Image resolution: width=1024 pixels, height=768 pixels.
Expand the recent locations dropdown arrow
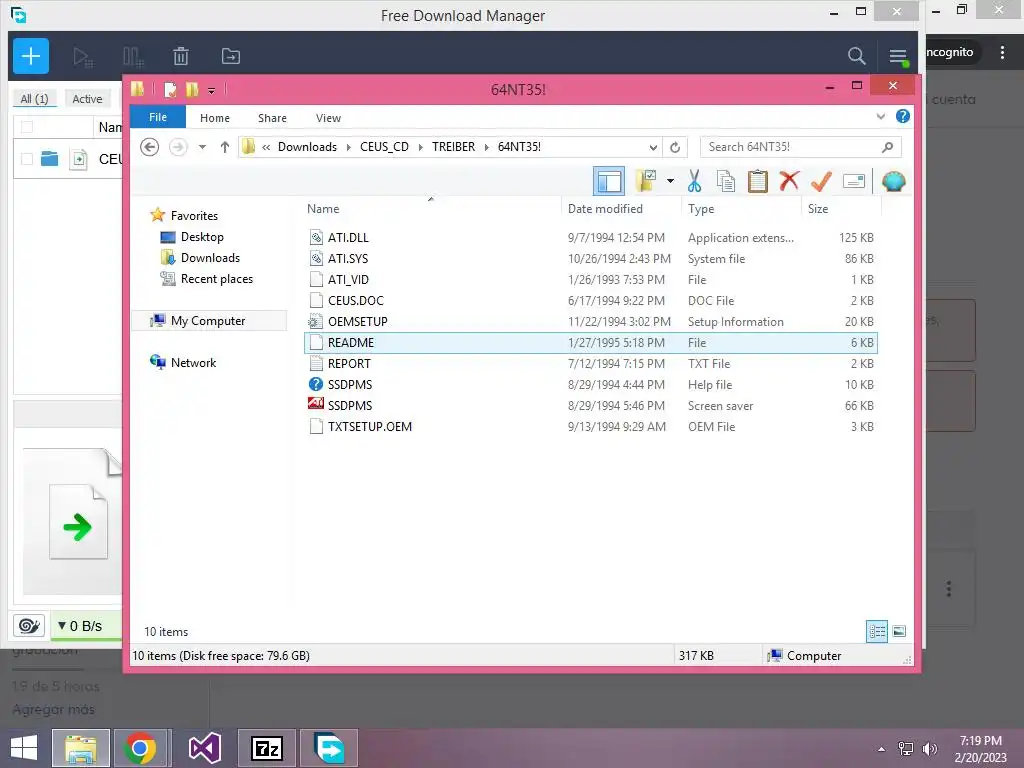tap(202, 147)
